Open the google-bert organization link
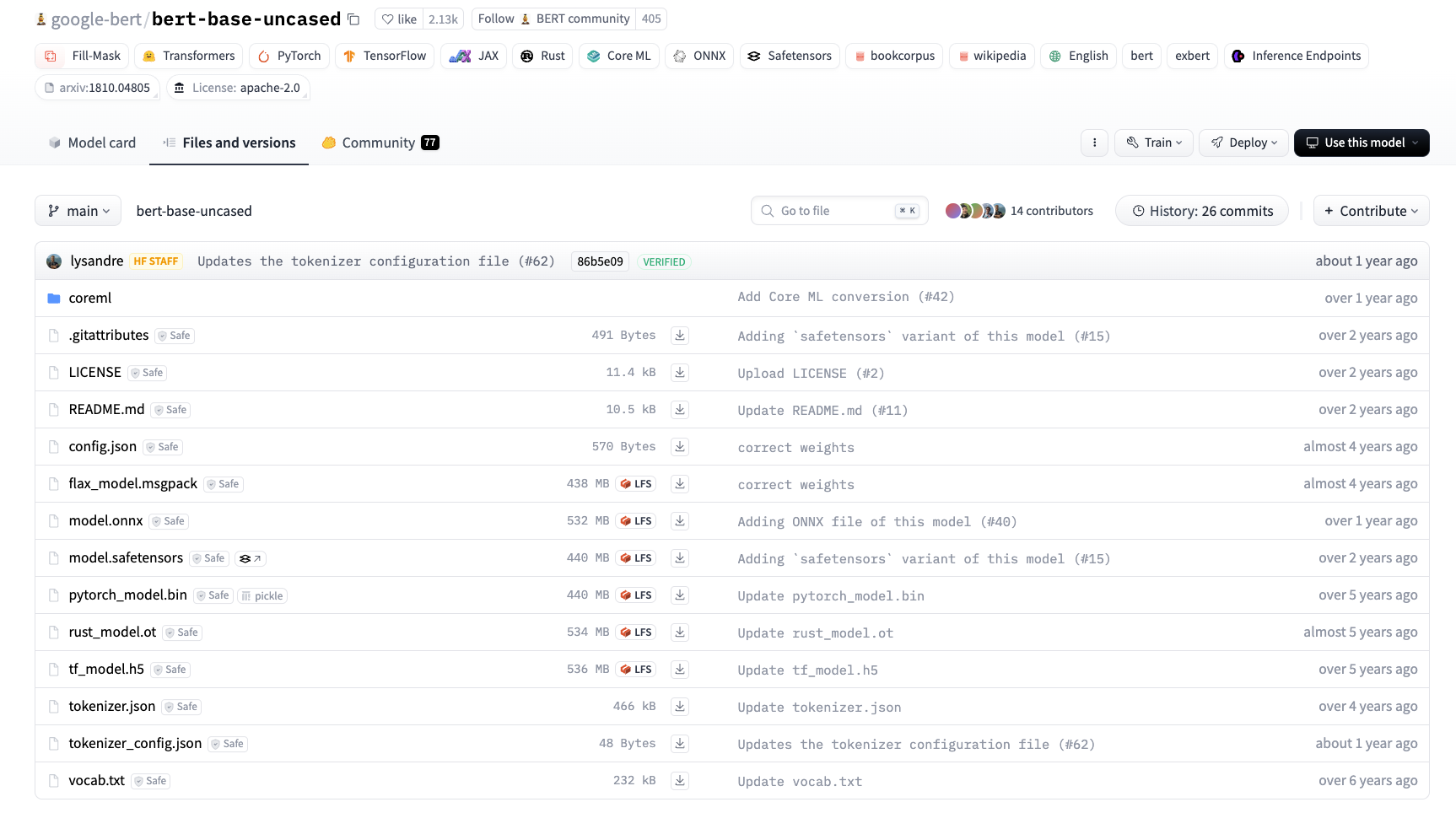 96,19
